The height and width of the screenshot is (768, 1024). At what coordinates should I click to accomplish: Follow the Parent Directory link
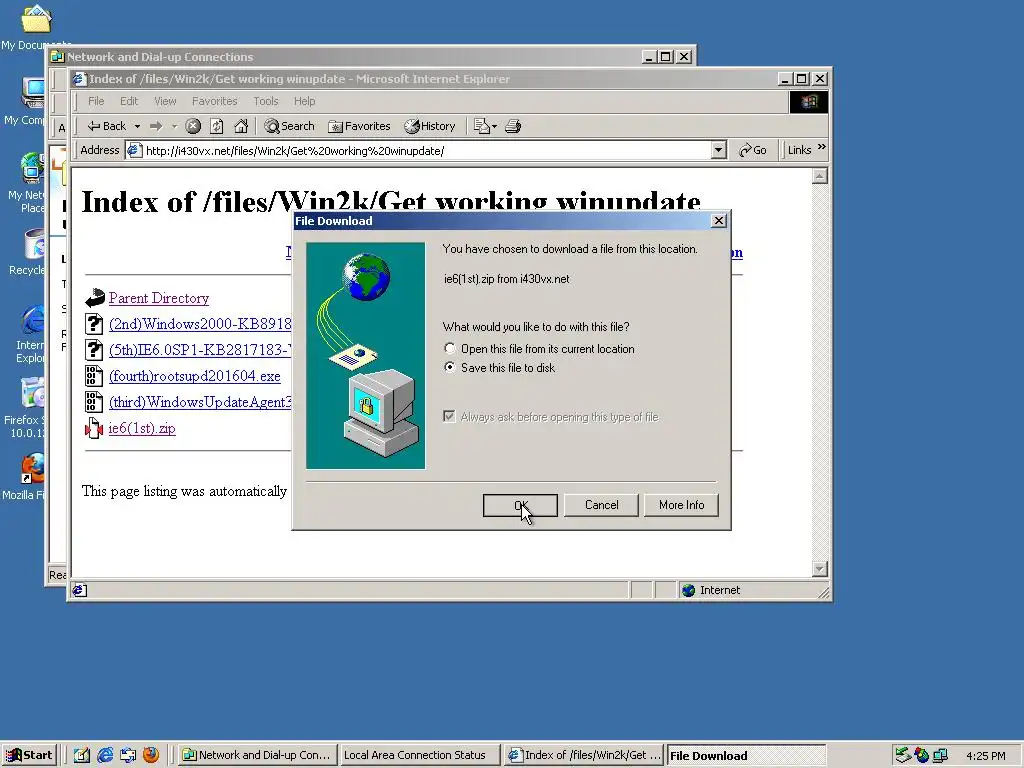(159, 298)
